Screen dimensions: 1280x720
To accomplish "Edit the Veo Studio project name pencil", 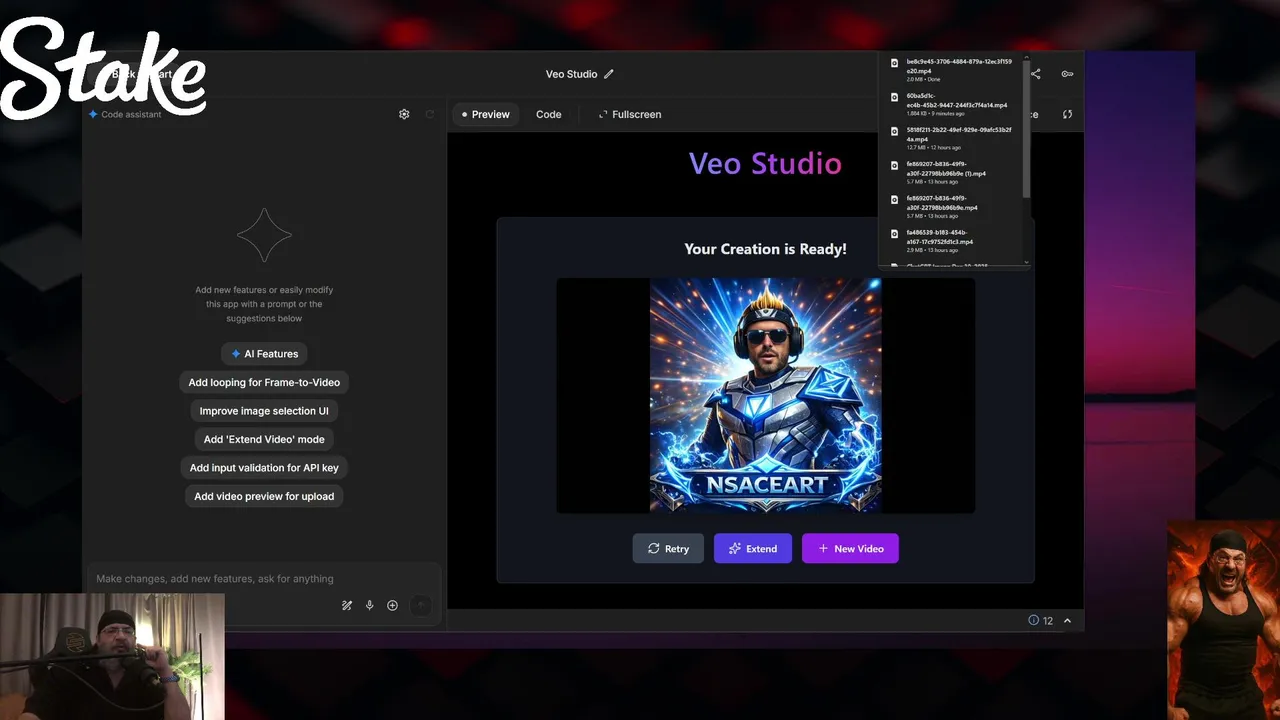I will click(609, 74).
